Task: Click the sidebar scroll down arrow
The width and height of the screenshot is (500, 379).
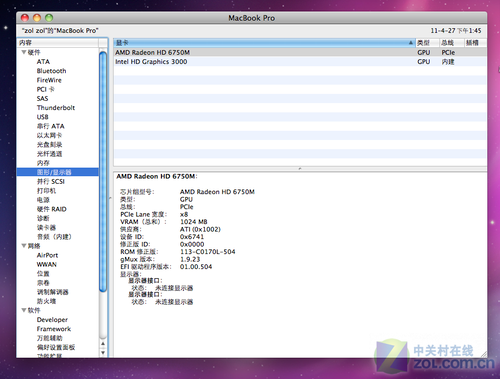Action: (103, 352)
